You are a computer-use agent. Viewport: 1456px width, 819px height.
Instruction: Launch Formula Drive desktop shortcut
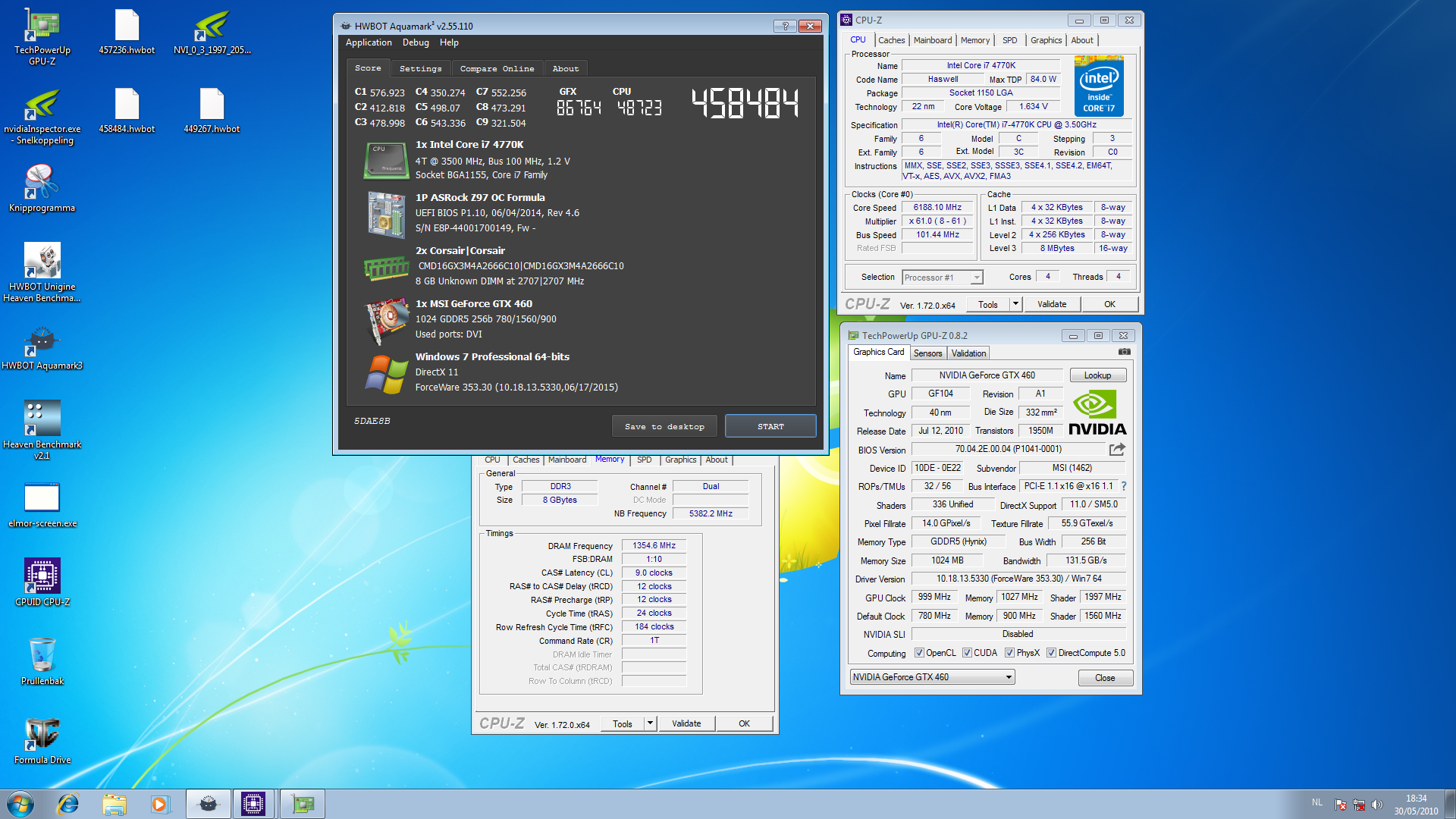pyautogui.click(x=42, y=741)
